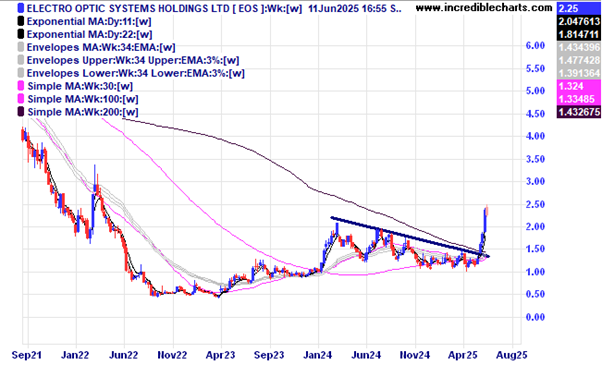The image size is (602, 365).
Task: Click the dark purple swatch beside Simple MA:Wk:200
Action: click(20, 112)
